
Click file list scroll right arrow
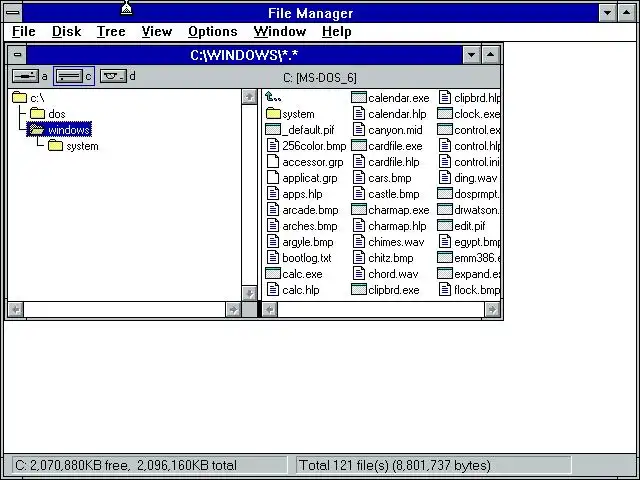click(492, 310)
